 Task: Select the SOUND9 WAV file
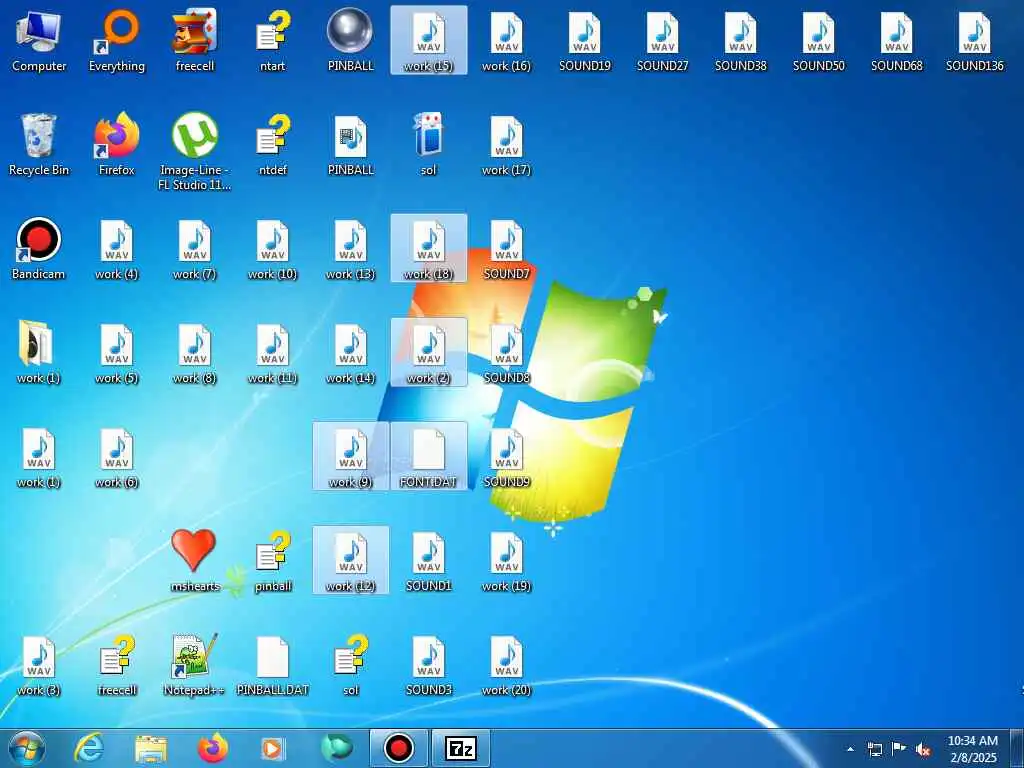click(506, 456)
